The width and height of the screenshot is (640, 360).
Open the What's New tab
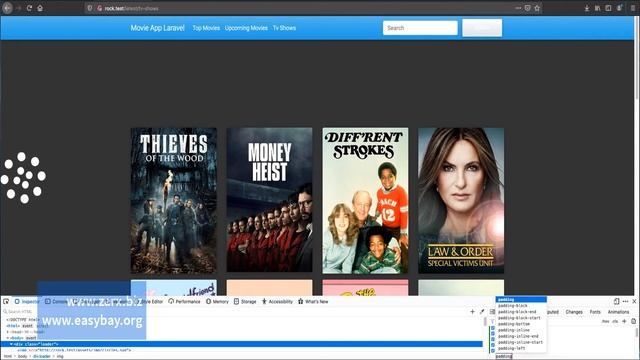(x=313, y=302)
